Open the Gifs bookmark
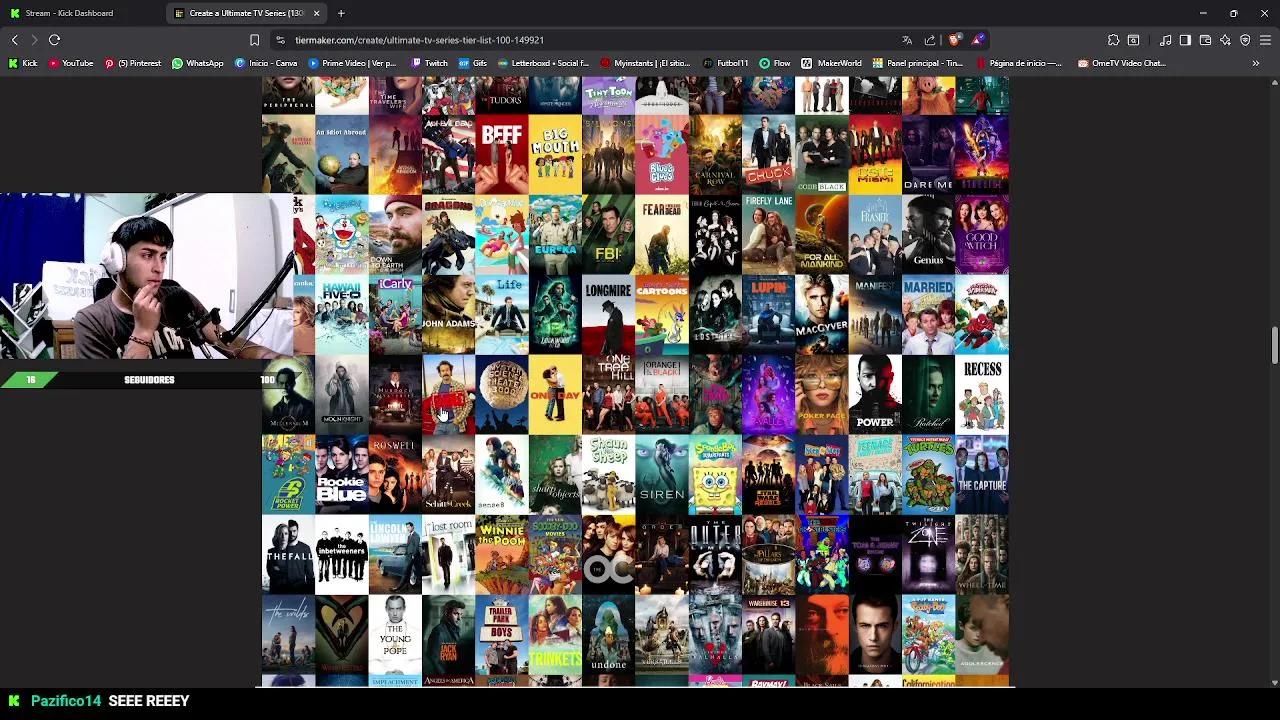The height and width of the screenshot is (720, 1280). point(473,63)
